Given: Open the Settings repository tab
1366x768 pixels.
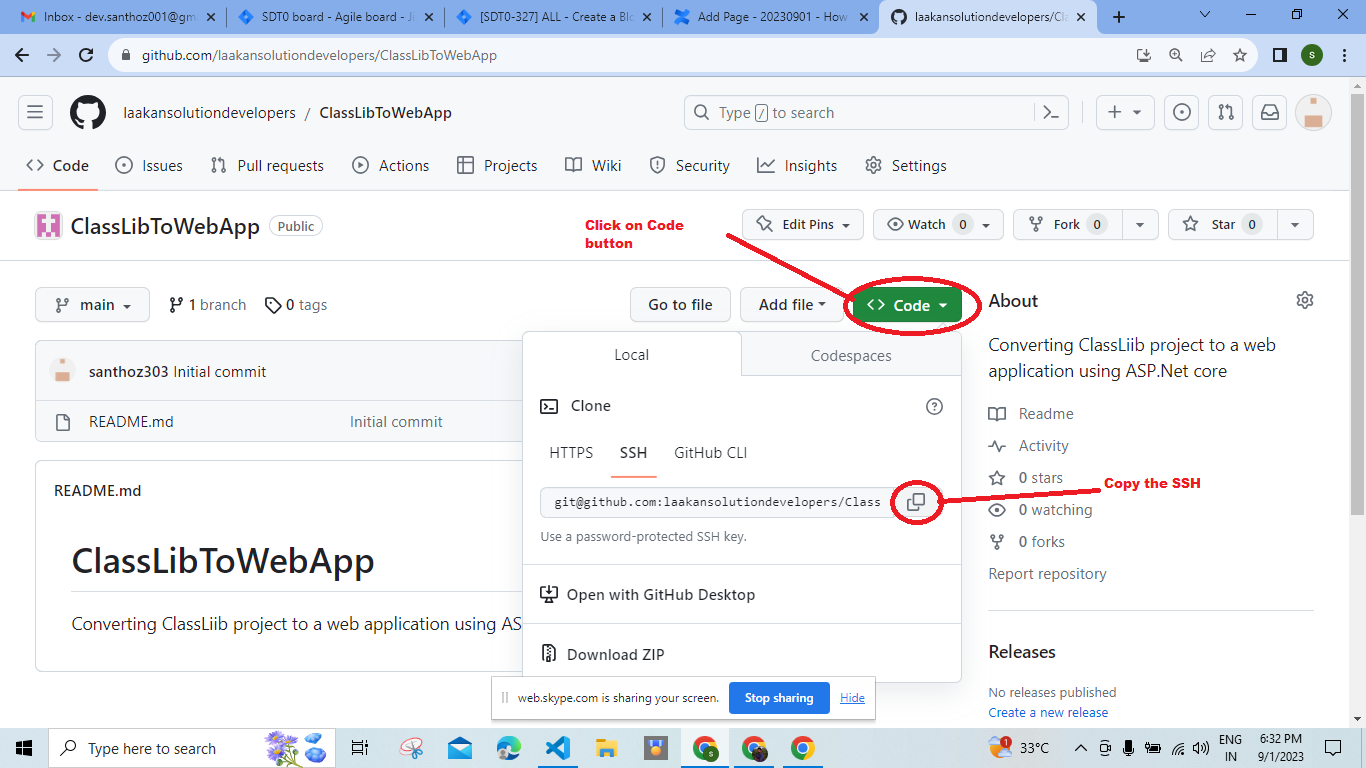Looking at the screenshot, I should pos(906,166).
